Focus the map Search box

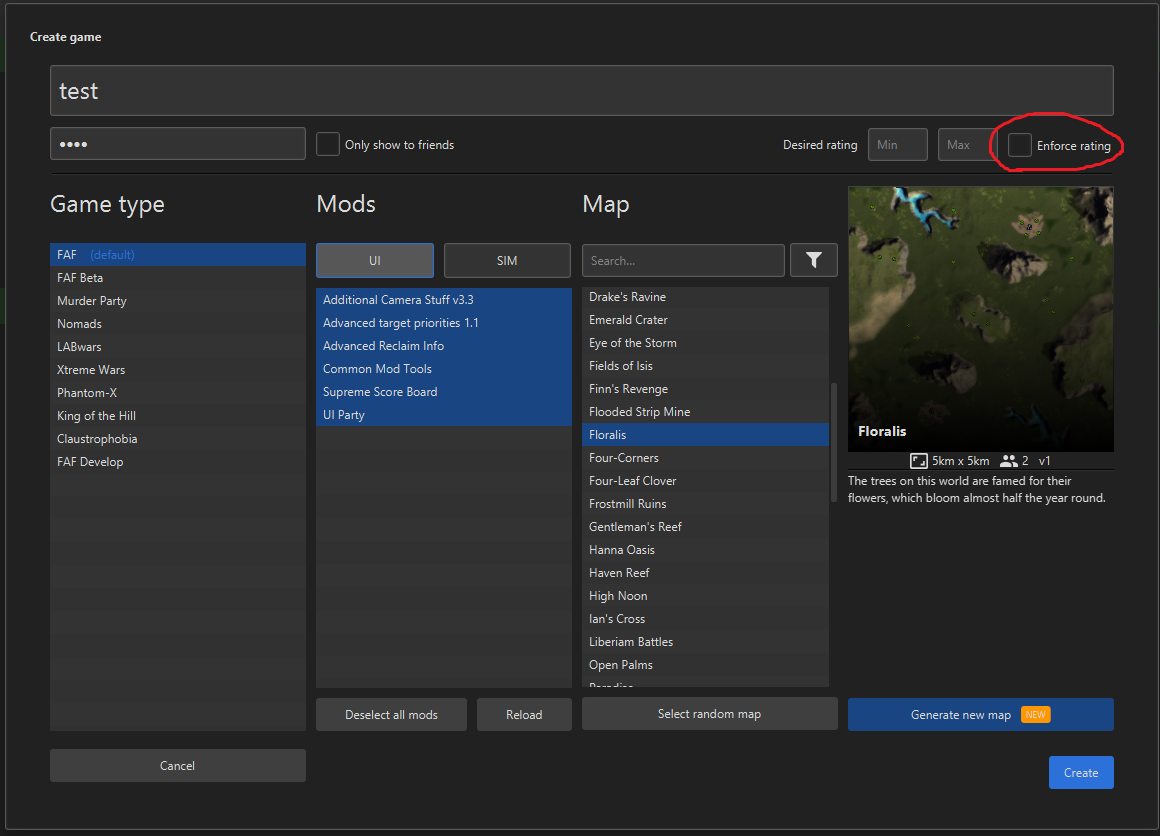683,260
